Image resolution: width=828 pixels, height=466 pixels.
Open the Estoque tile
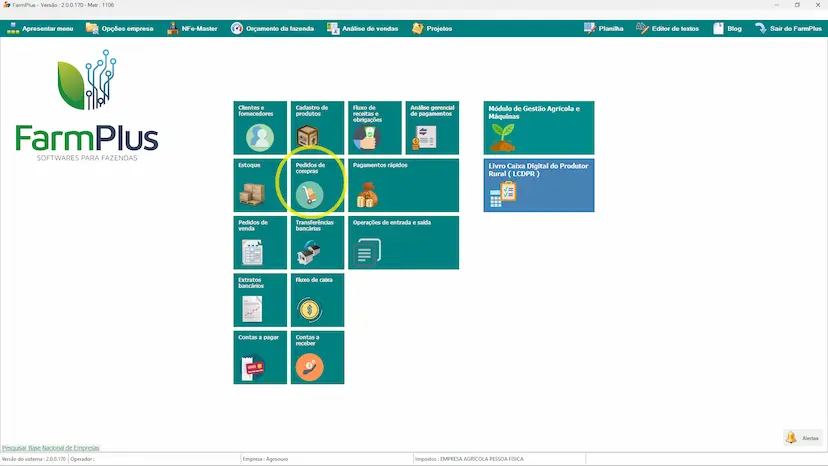click(260, 185)
